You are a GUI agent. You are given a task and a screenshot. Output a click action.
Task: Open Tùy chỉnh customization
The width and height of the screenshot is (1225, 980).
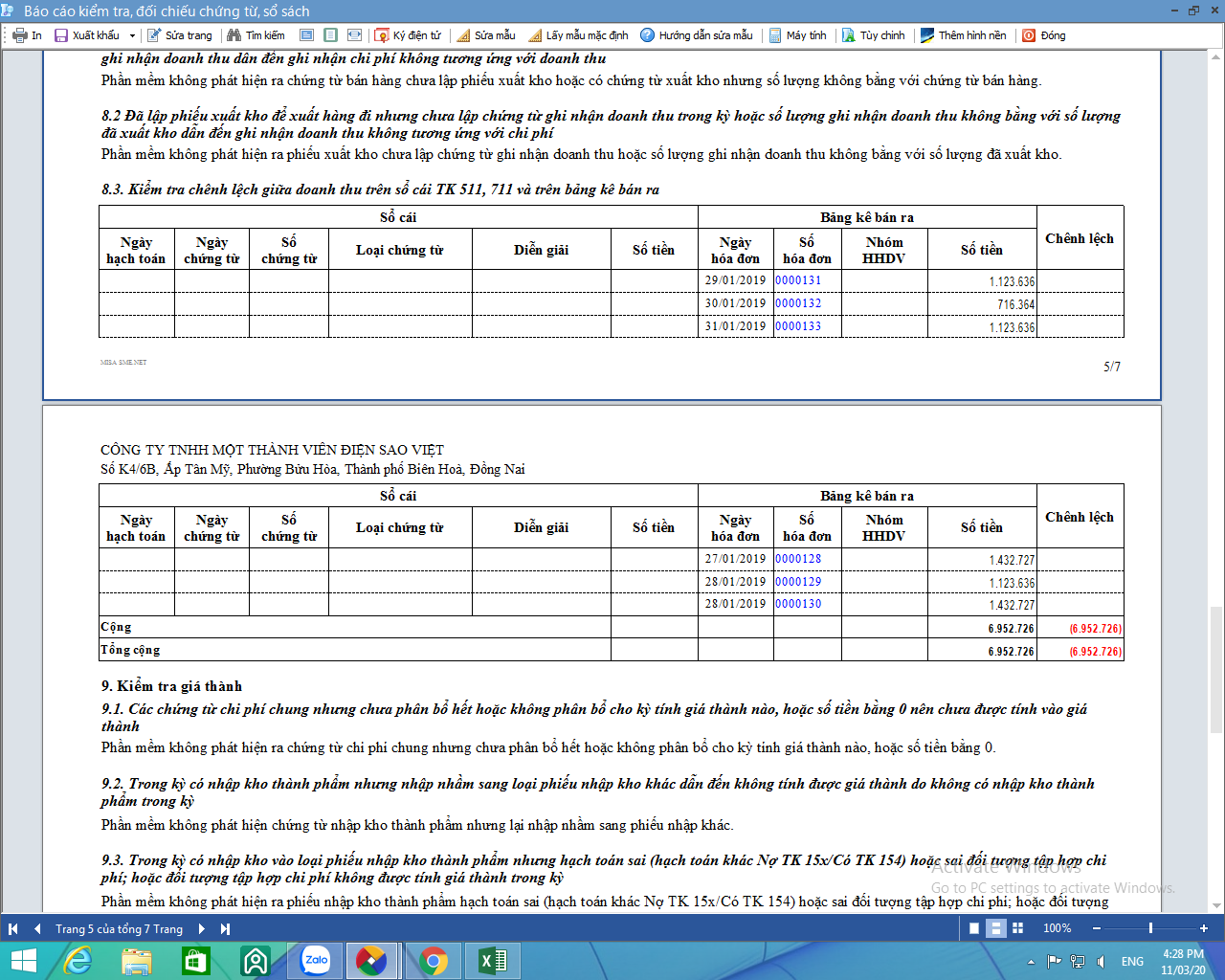pos(873,35)
